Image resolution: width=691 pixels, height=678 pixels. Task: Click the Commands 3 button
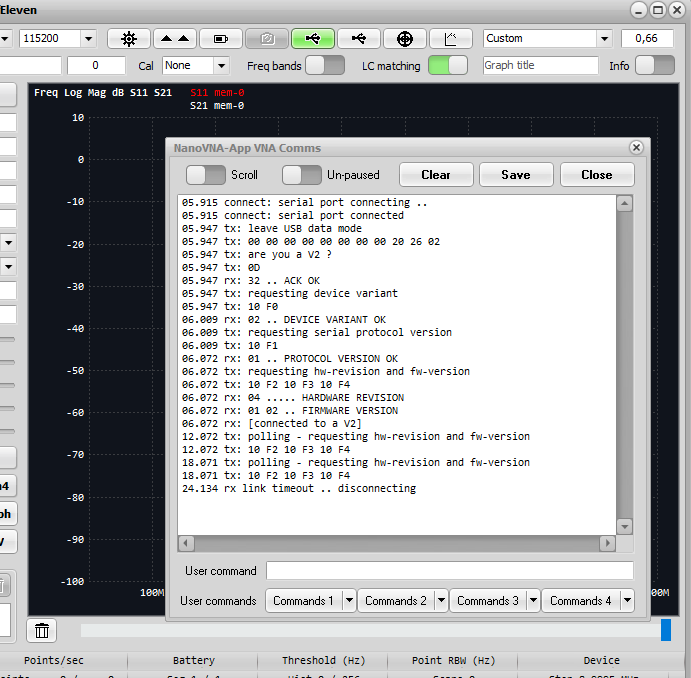click(x=488, y=600)
